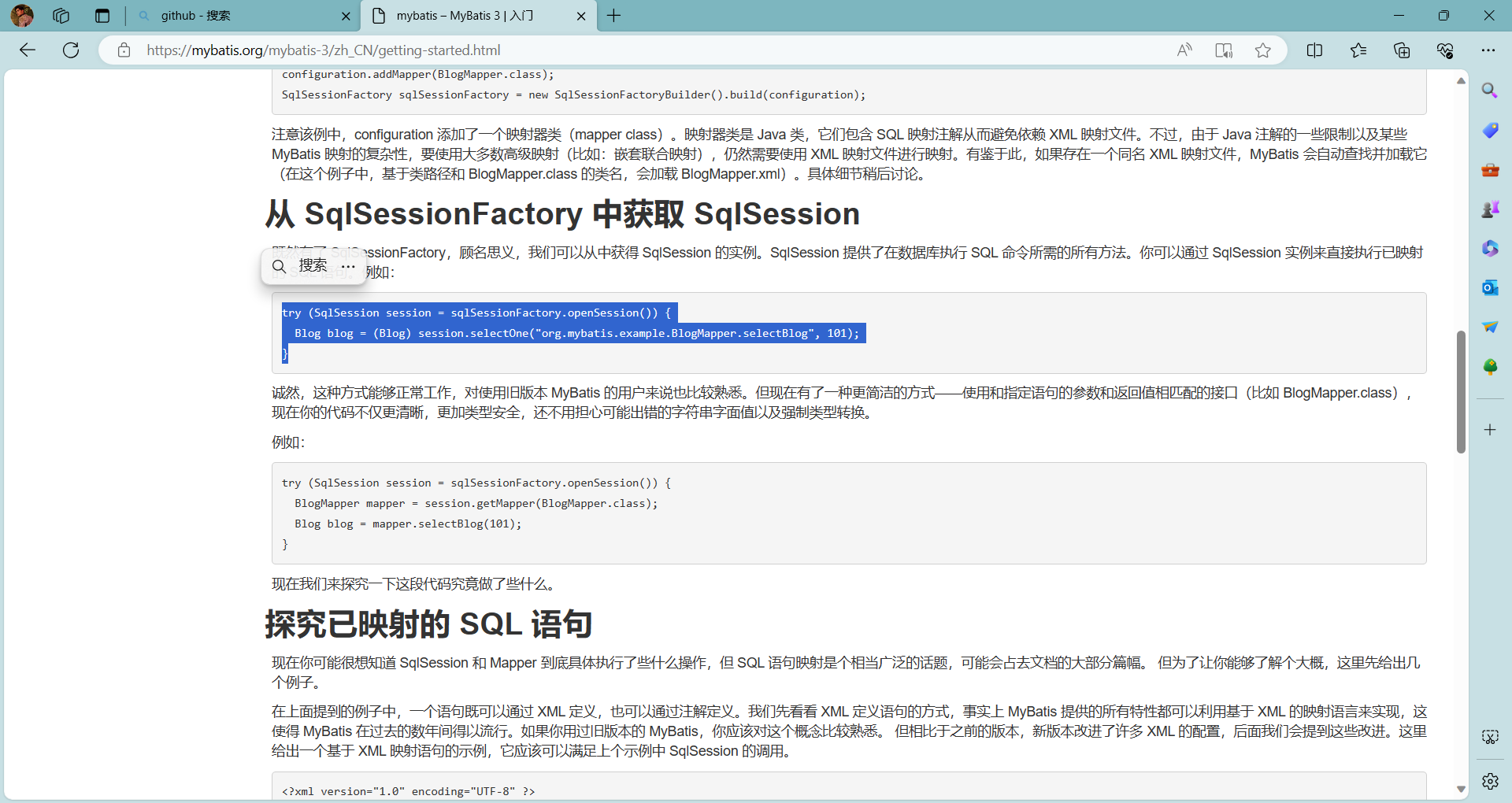The image size is (1512, 803).
Task: Open the browser profile avatar
Action: point(22,16)
